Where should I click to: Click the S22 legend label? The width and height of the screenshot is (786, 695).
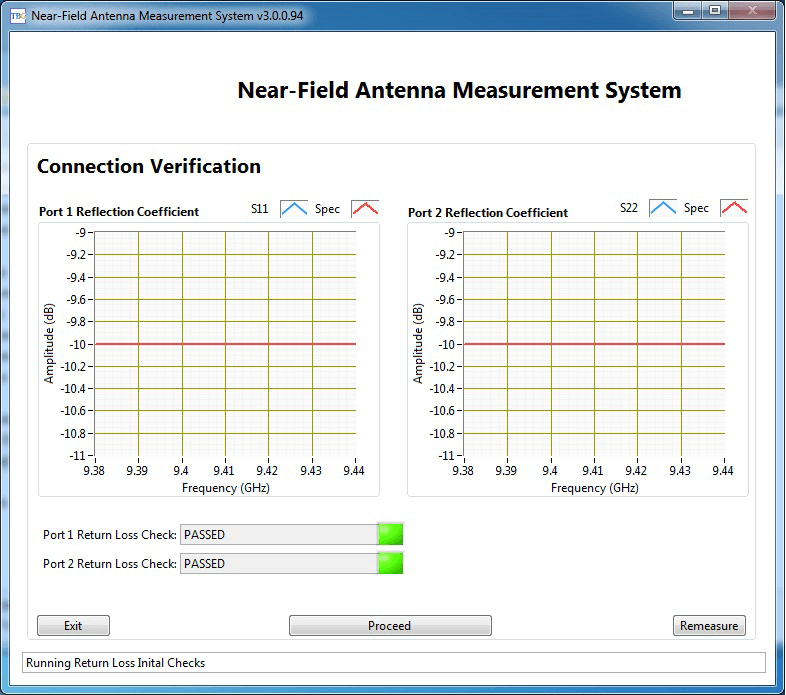pos(629,208)
